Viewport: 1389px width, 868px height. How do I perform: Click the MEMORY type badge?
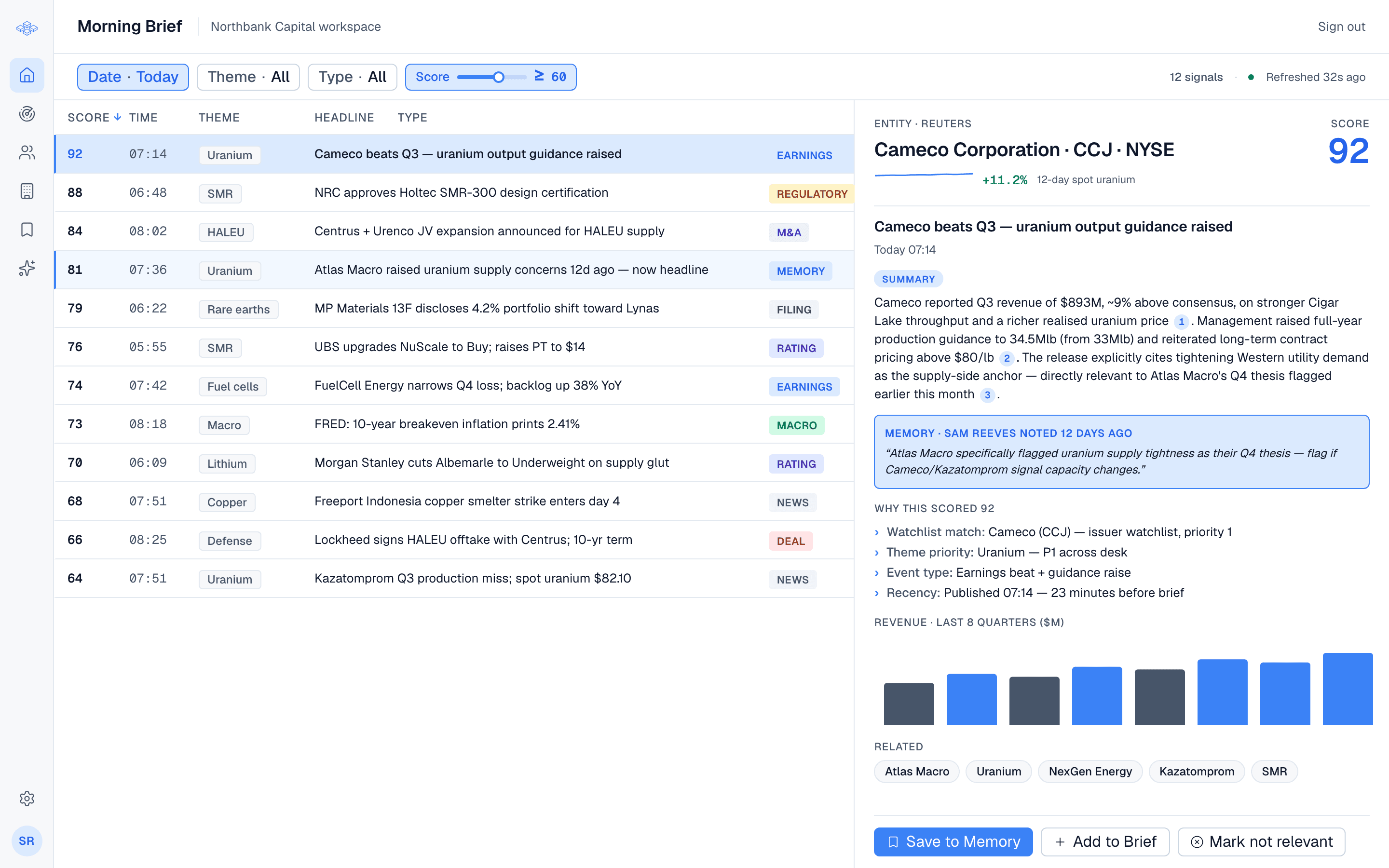pyautogui.click(x=800, y=271)
